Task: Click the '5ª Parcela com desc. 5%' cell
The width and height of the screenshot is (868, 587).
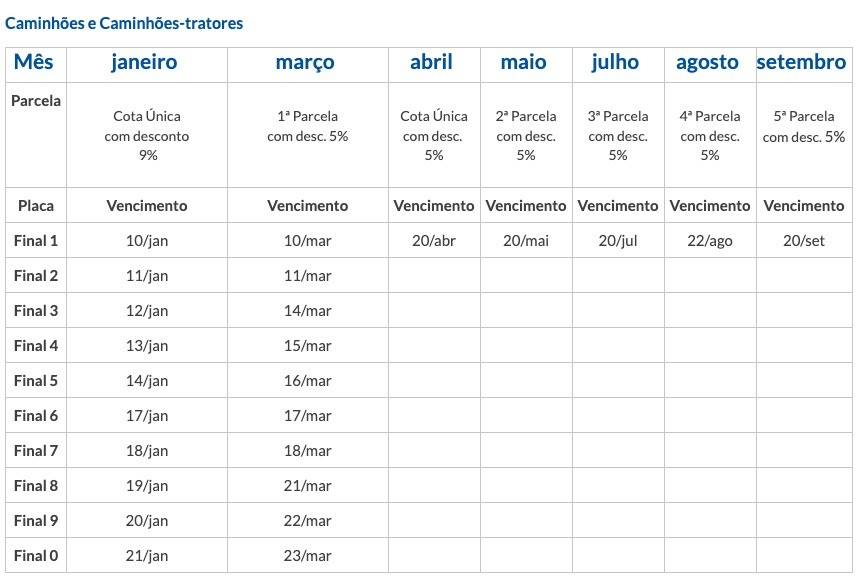Action: tap(803, 126)
